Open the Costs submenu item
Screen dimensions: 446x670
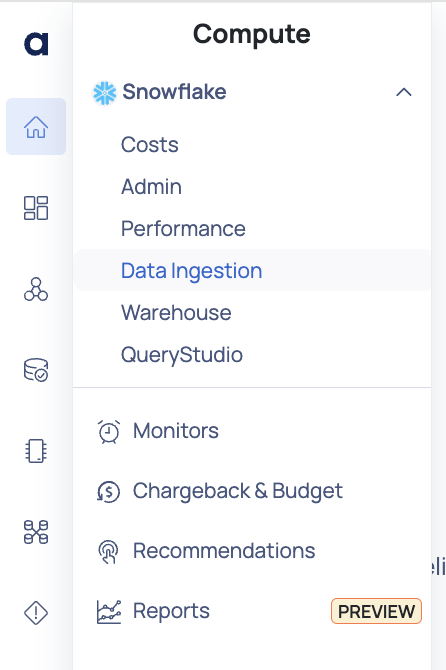[x=150, y=144]
